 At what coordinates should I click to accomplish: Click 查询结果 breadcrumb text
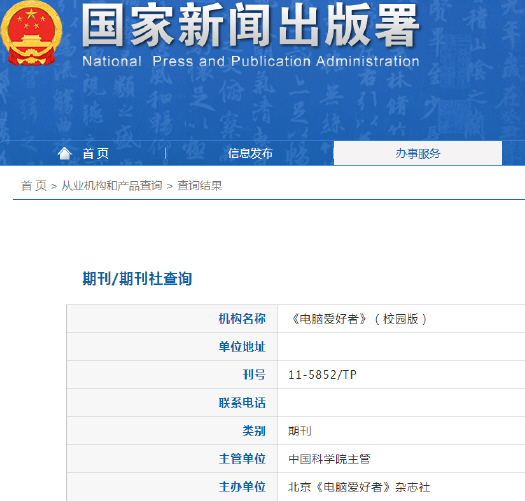(200, 186)
